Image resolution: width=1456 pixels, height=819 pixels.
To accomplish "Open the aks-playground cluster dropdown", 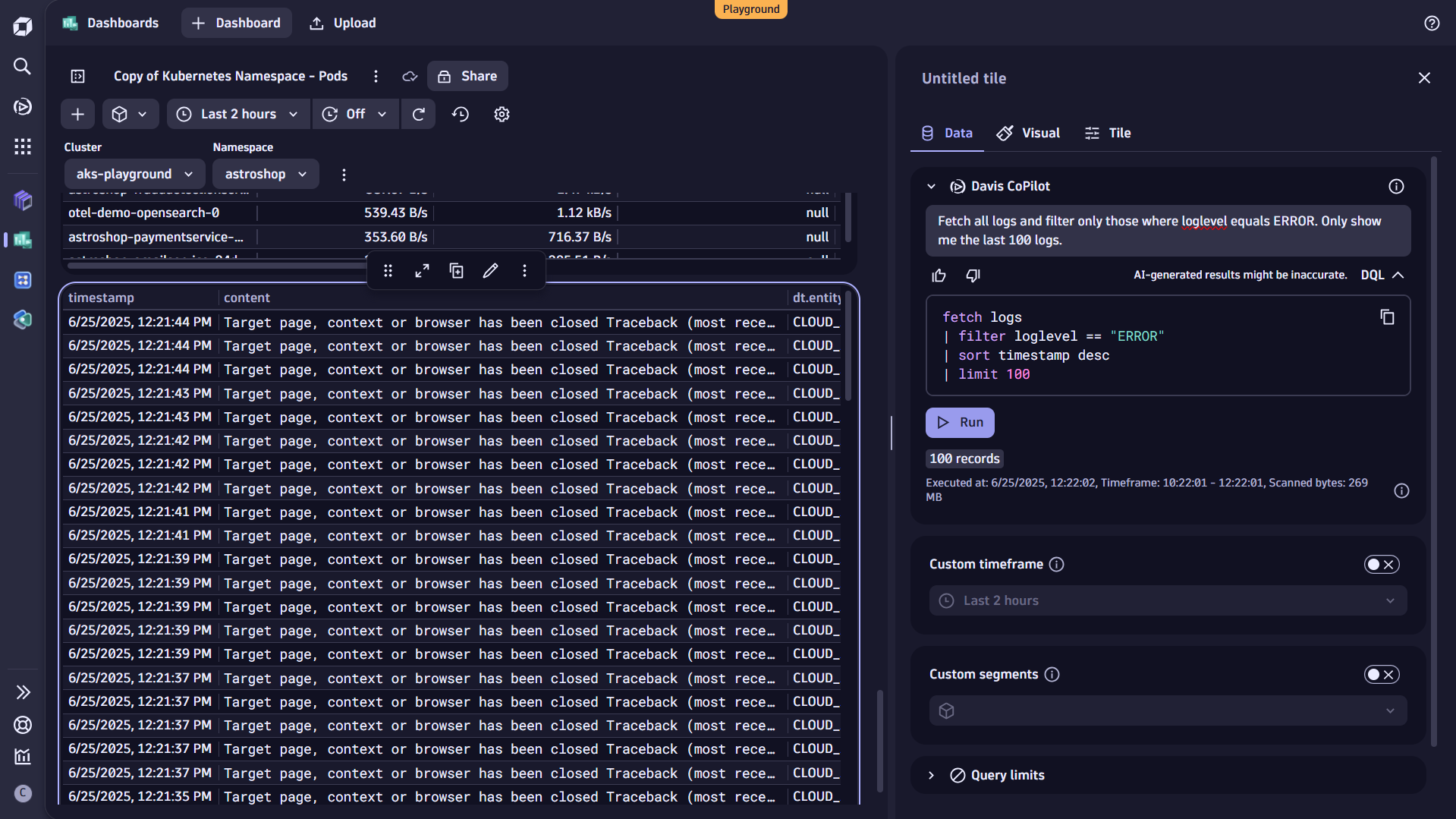I will point(134,173).
